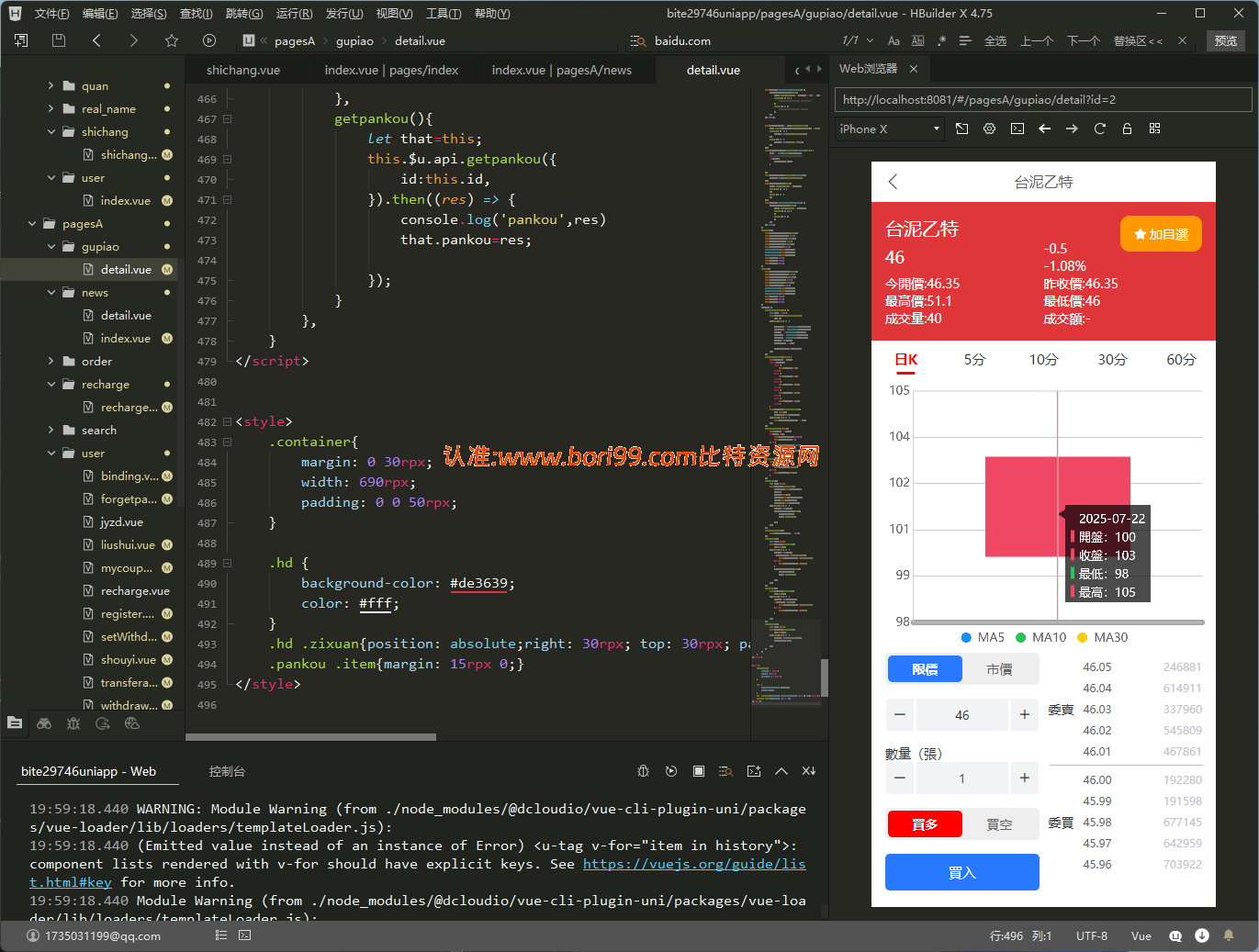
Task: Select the 買空 option in preview
Action: point(999,824)
